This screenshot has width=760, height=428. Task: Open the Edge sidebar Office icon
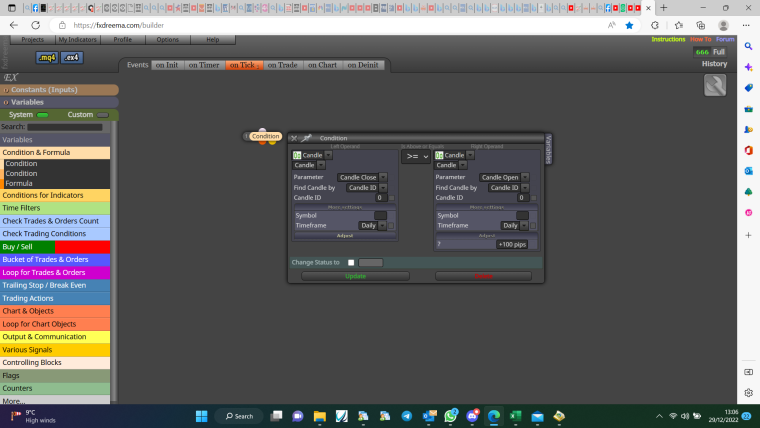point(748,150)
